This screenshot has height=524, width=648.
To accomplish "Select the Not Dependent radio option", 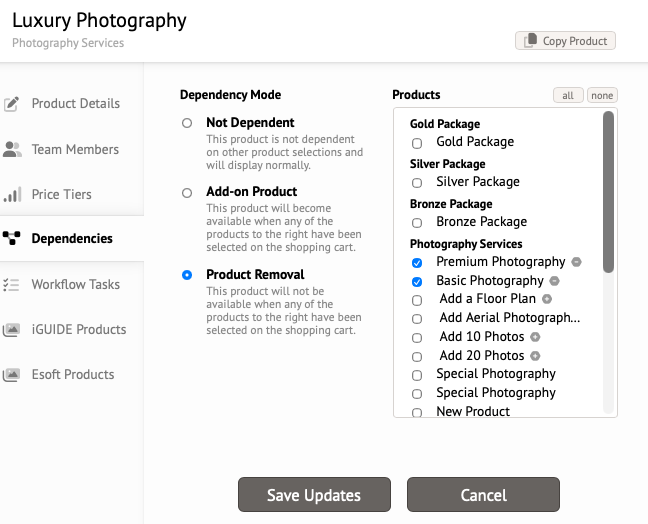I will click(187, 123).
